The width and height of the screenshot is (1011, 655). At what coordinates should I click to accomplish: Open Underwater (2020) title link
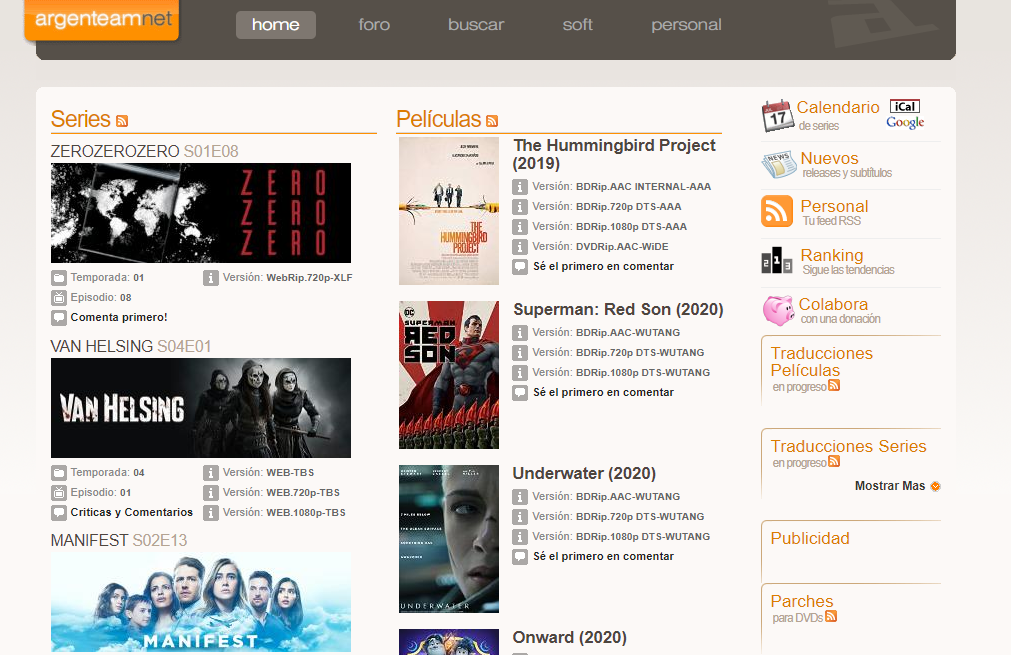pyautogui.click(x=584, y=473)
